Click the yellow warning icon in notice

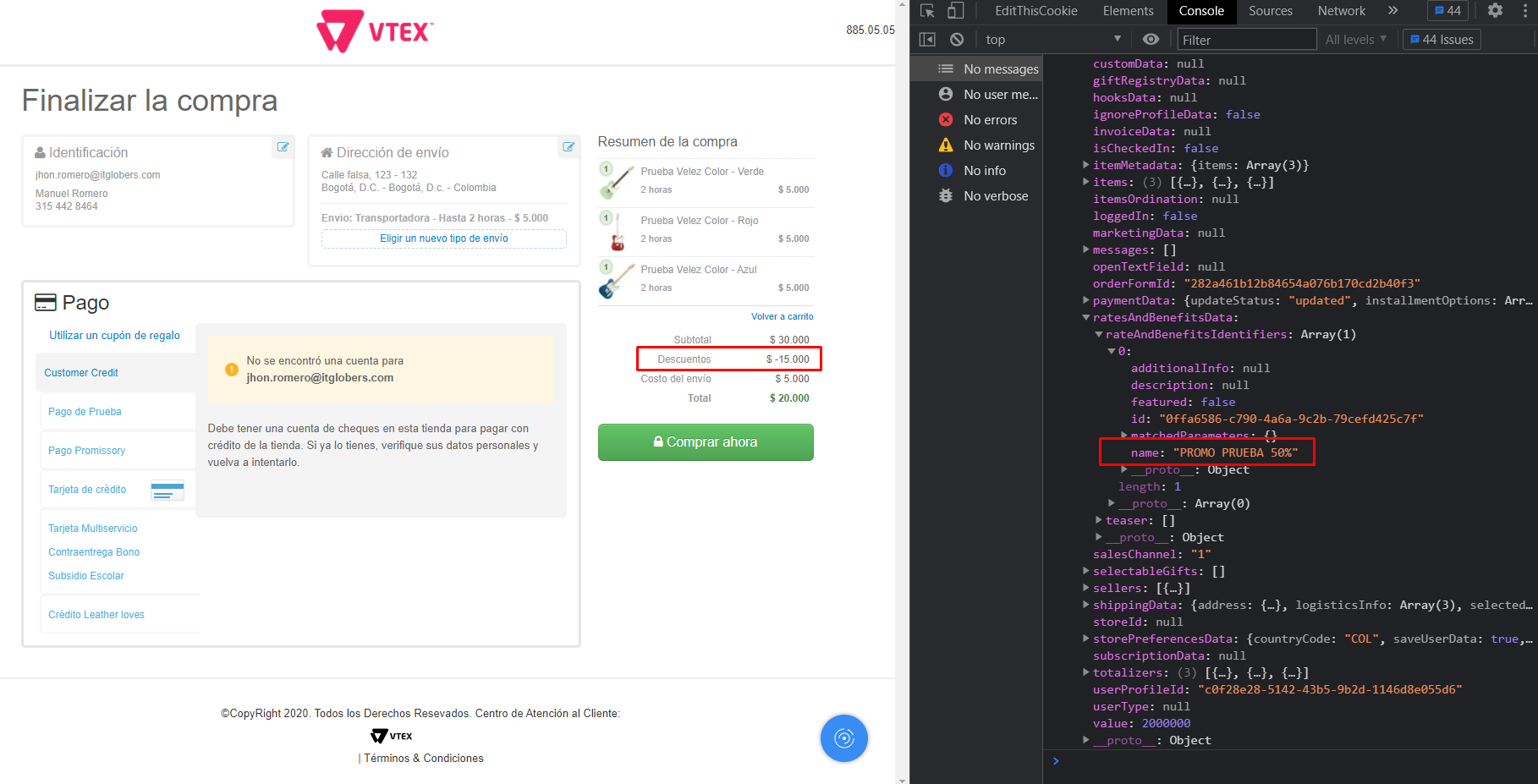click(231, 370)
